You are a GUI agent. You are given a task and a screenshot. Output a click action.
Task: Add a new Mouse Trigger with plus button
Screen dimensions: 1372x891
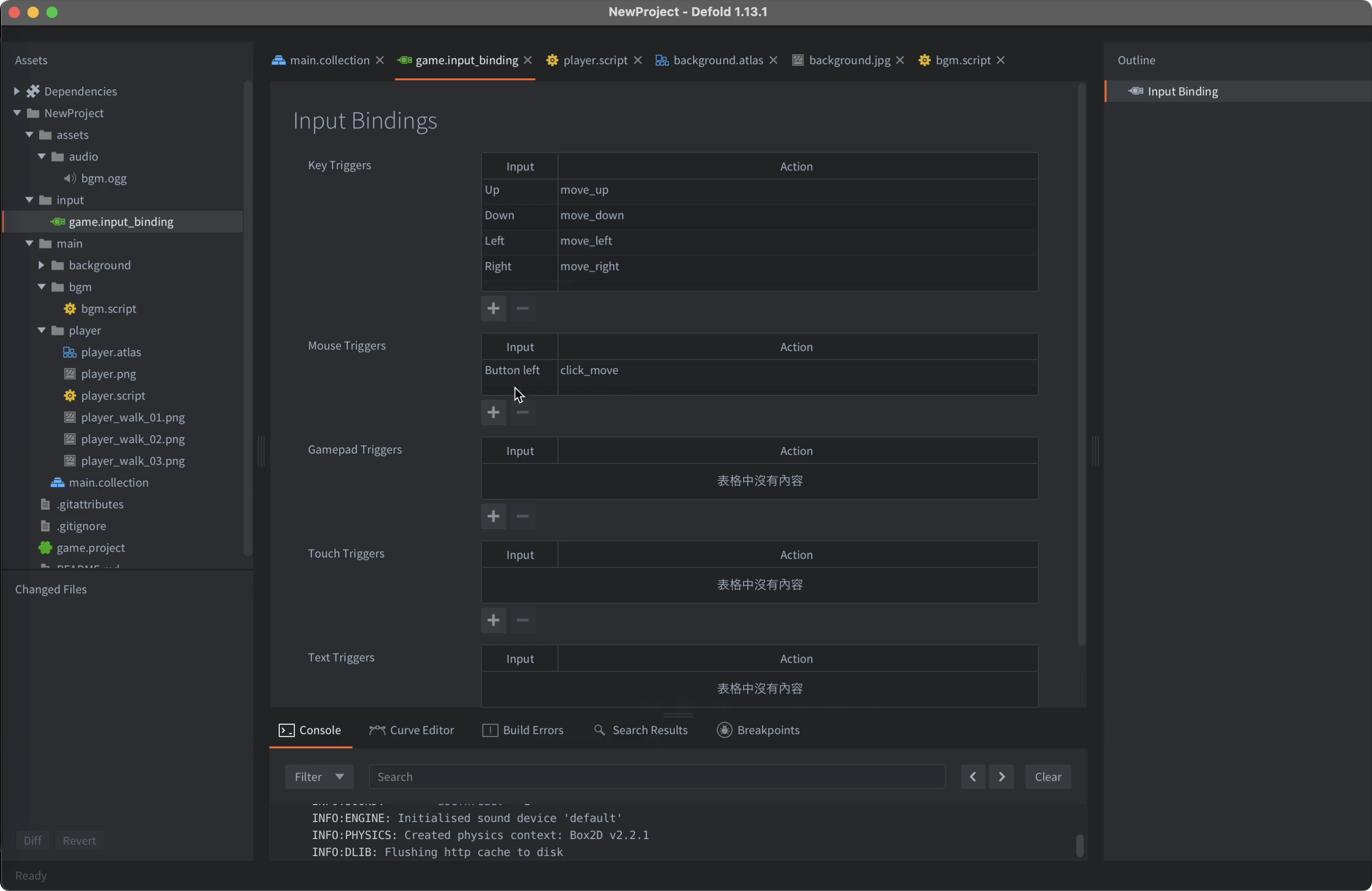[x=494, y=412]
